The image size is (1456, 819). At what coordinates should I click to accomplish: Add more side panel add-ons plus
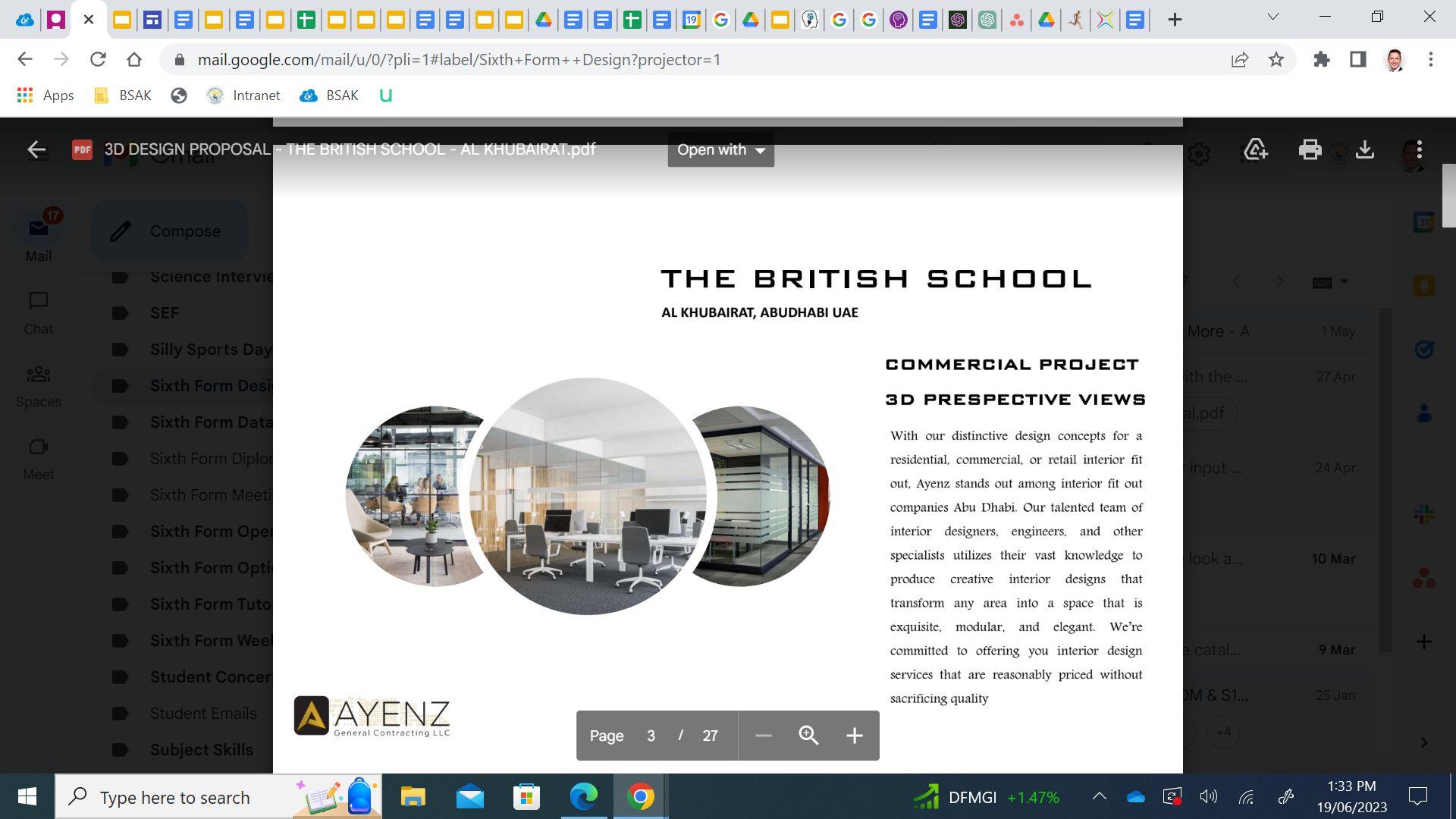(1423, 642)
